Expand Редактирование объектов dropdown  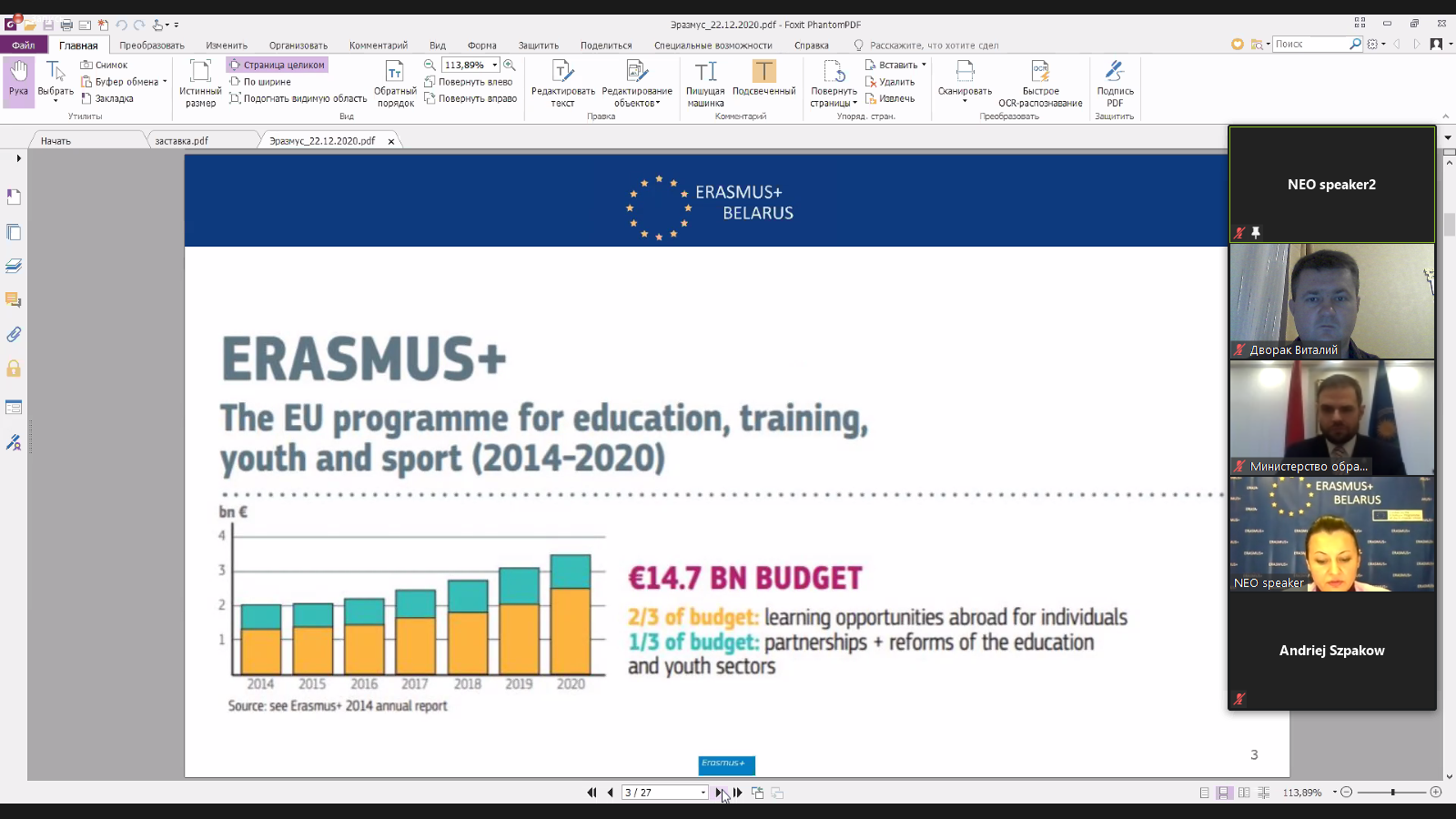[x=658, y=103]
